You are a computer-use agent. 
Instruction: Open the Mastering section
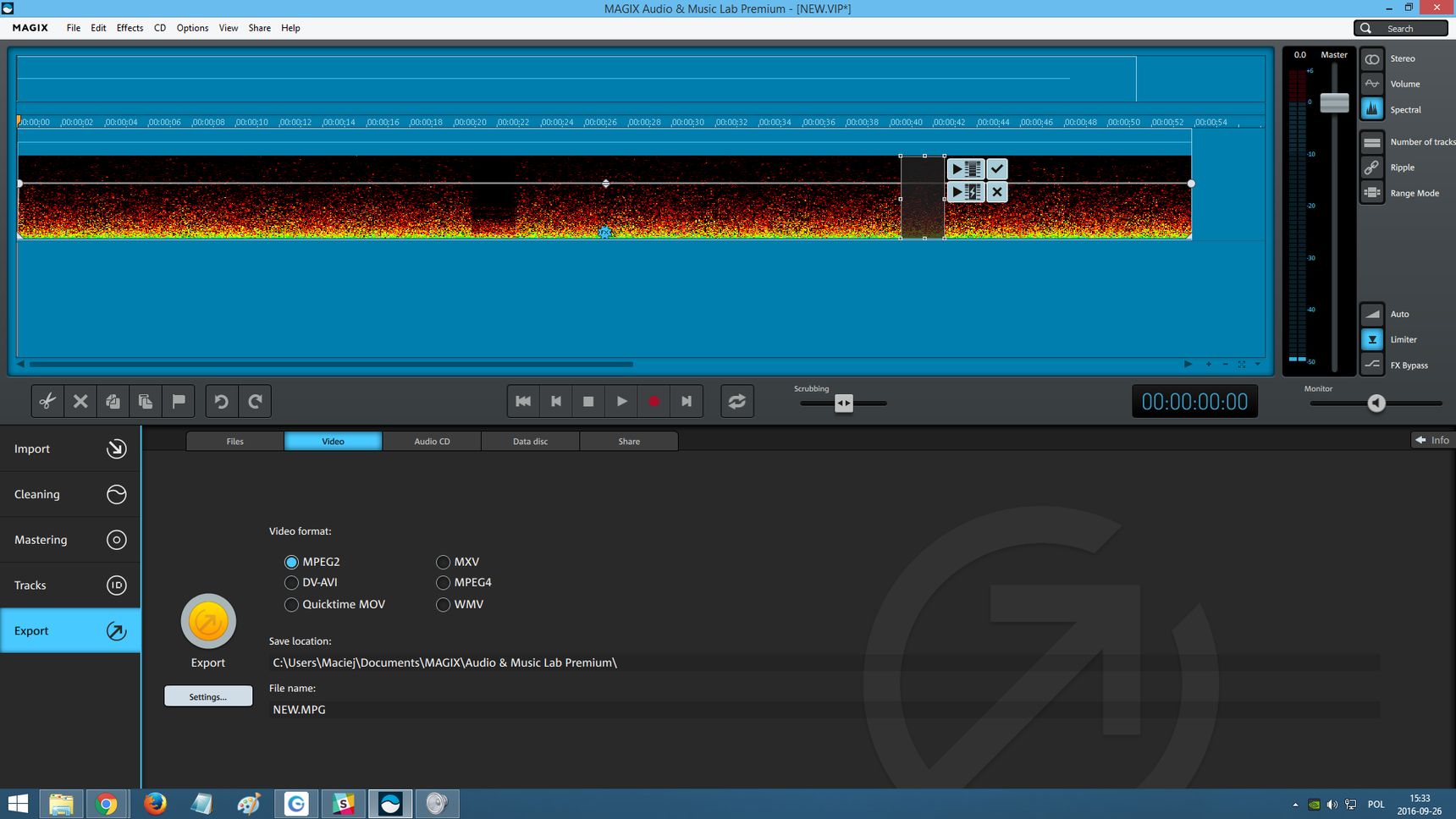pyautogui.click(x=70, y=540)
